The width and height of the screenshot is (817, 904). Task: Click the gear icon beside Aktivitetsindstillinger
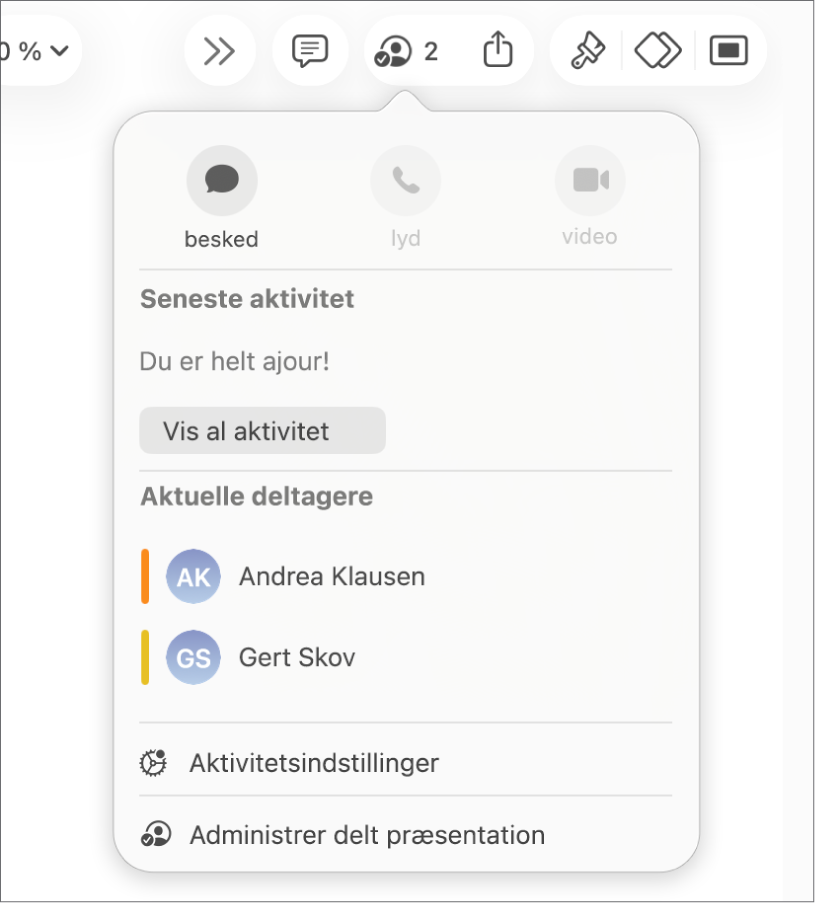pyautogui.click(x=153, y=763)
